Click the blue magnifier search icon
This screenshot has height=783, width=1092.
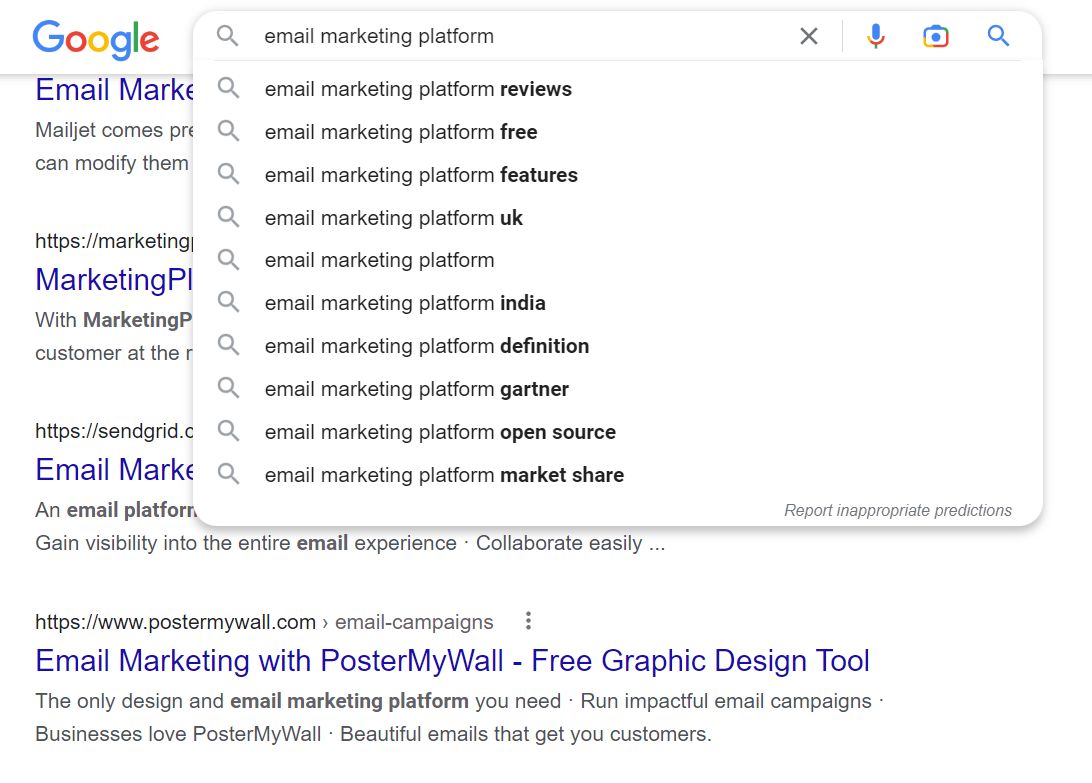click(x=998, y=36)
